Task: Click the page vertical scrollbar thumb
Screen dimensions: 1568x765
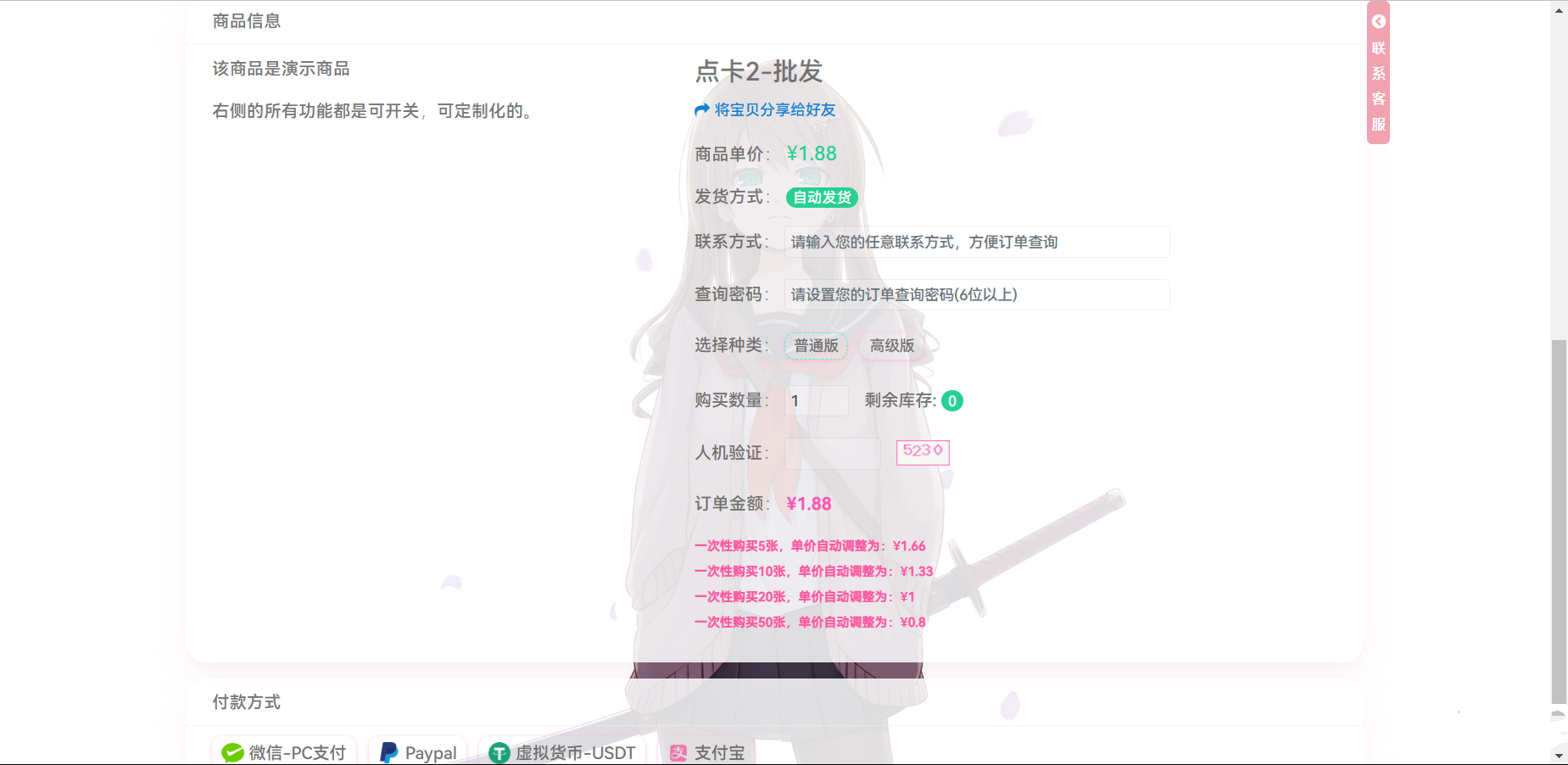Action: (x=1559, y=522)
